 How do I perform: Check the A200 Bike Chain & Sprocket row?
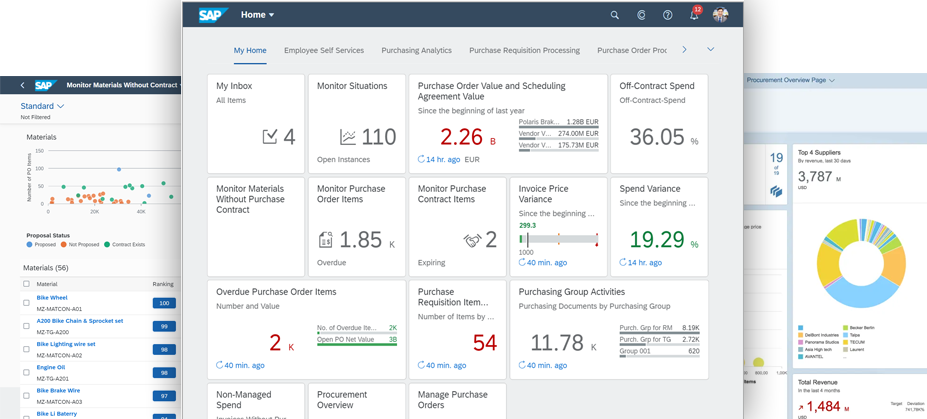26,325
